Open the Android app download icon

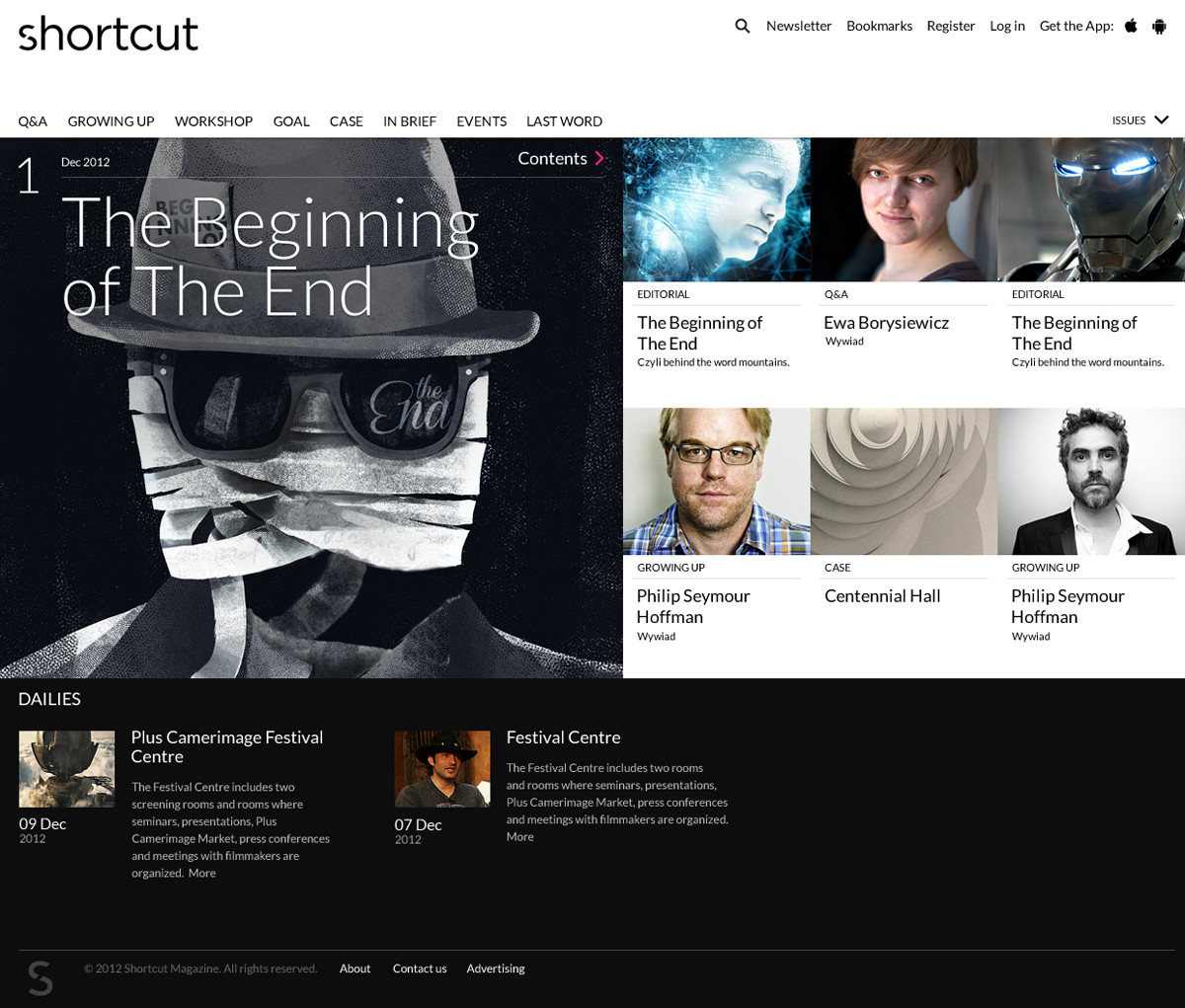coord(1159,26)
